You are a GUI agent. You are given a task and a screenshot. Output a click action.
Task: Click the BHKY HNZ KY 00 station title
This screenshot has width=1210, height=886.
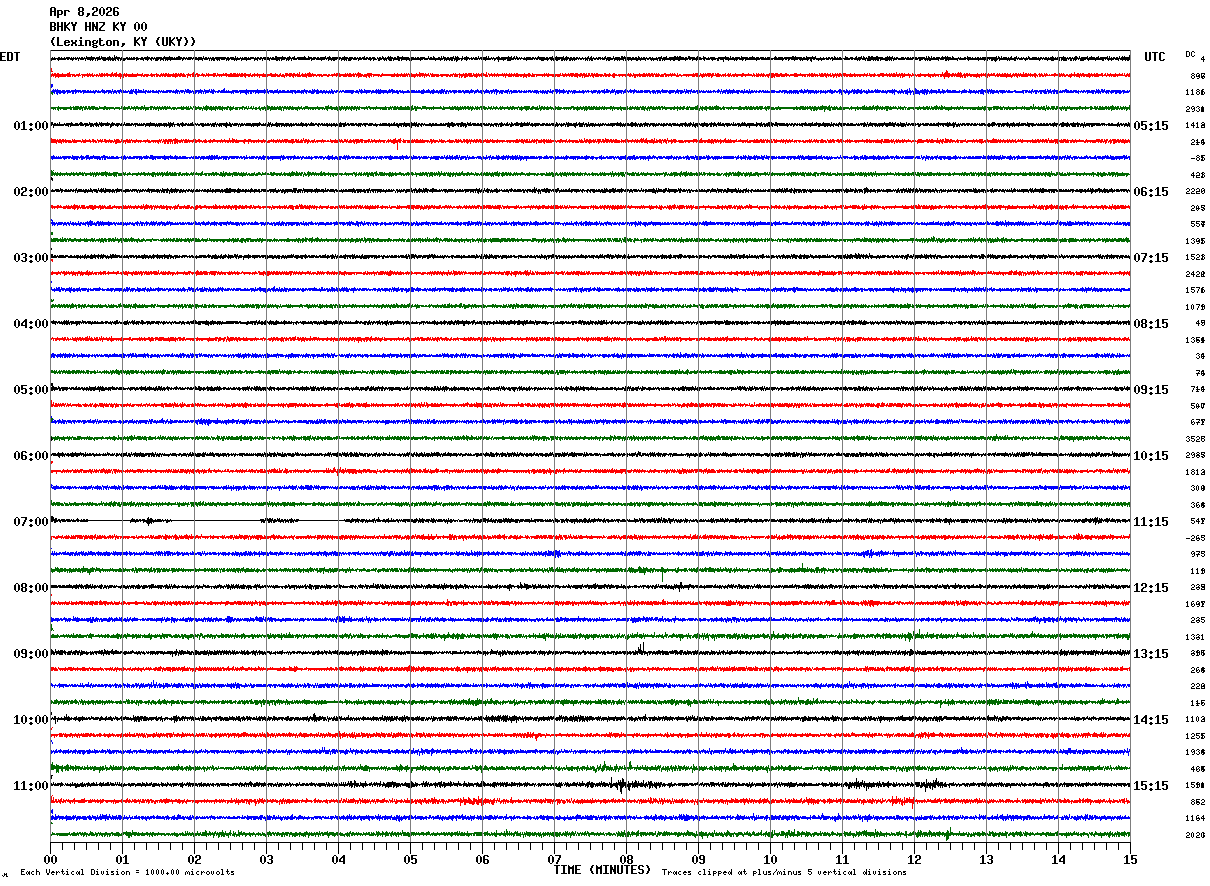pyautogui.click(x=98, y=27)
